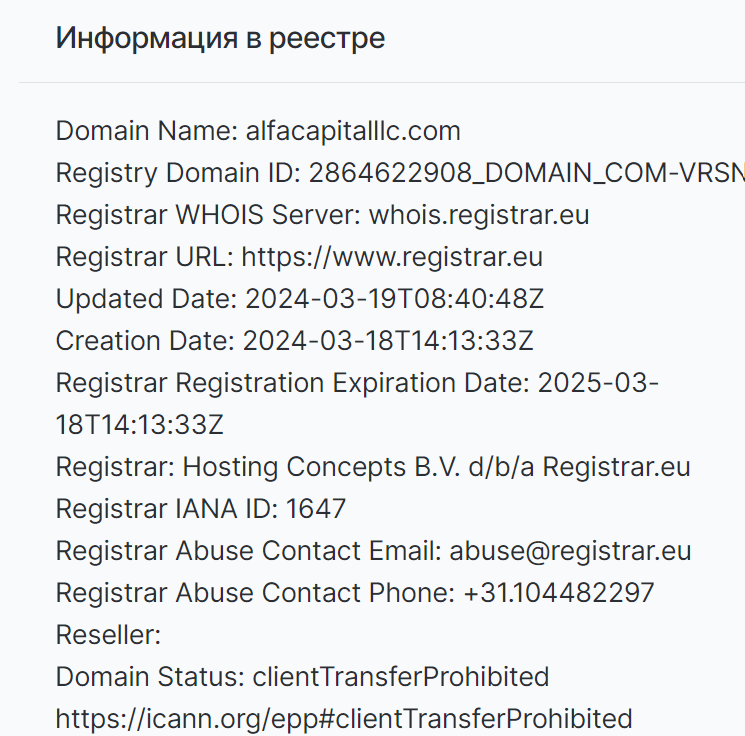Click the 'Registrar WHOIS Server:' label
Screen dimensions: 745x736
[x=209, y=215]
